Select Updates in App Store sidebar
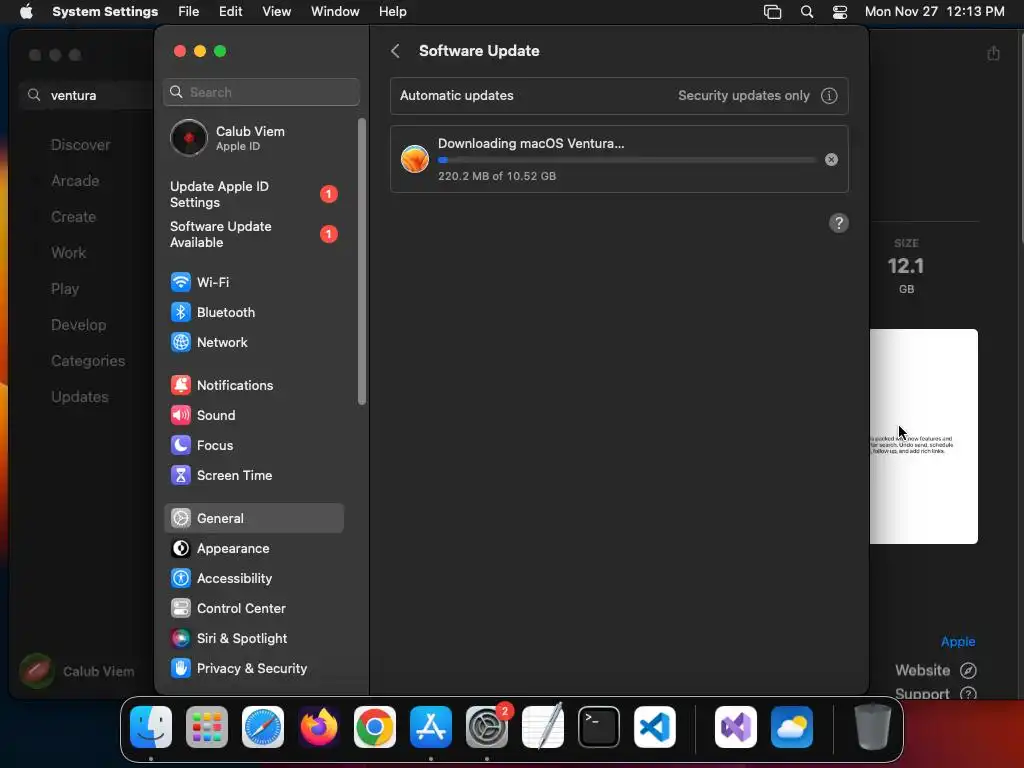Viewport: 1024px width, 768px height. (80, 396)
